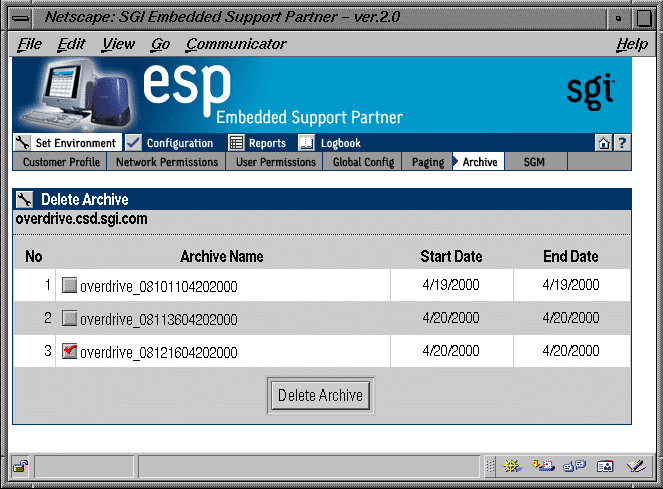Image resolution: width=663 pixels, height=489 pixels.
Task: Open the window menu button in title bar
Action: click(20, 18)
